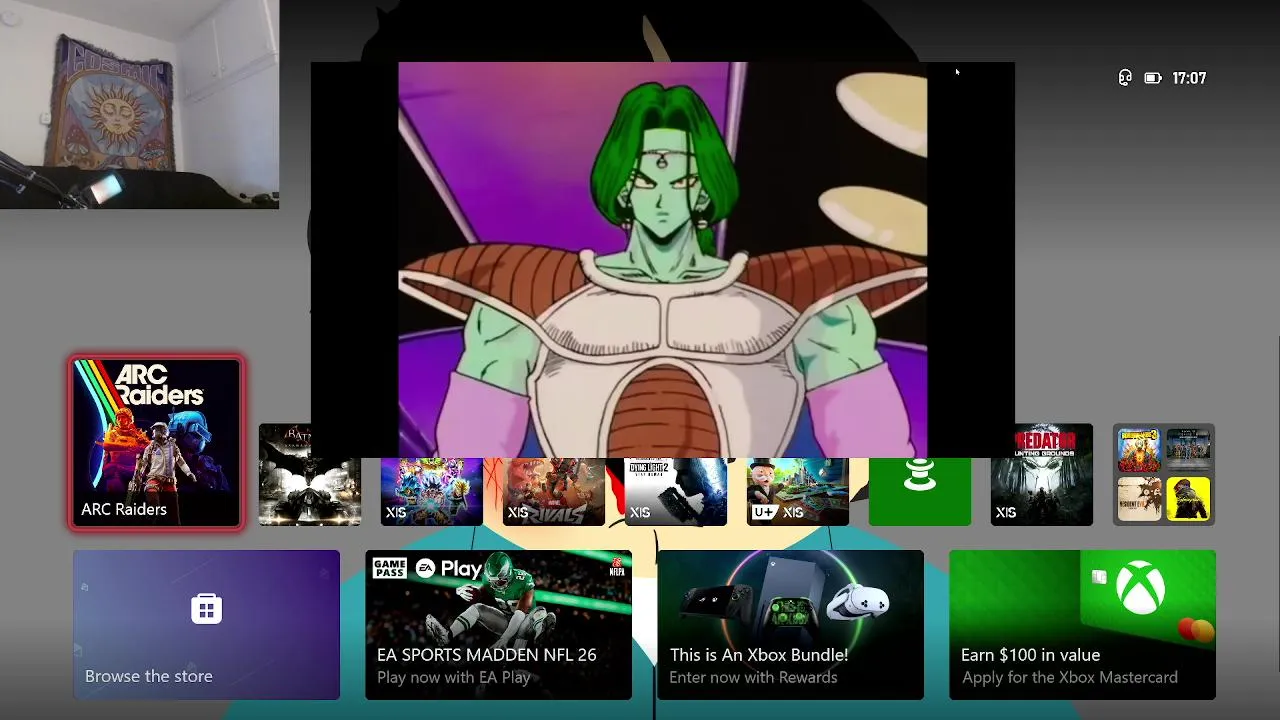Viewport: 1280px width, 720px height.
Task: Open the anime fighter game tile beside Batman
Action: click(x=431, y=491)
